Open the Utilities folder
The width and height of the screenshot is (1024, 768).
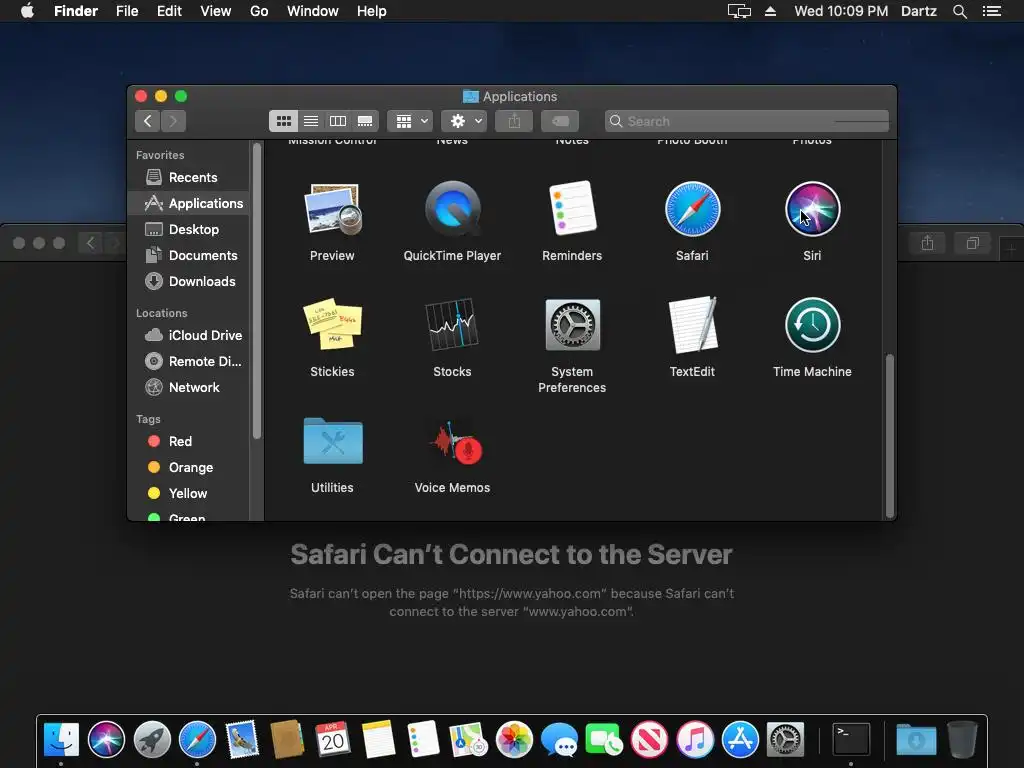coord(332,441)
